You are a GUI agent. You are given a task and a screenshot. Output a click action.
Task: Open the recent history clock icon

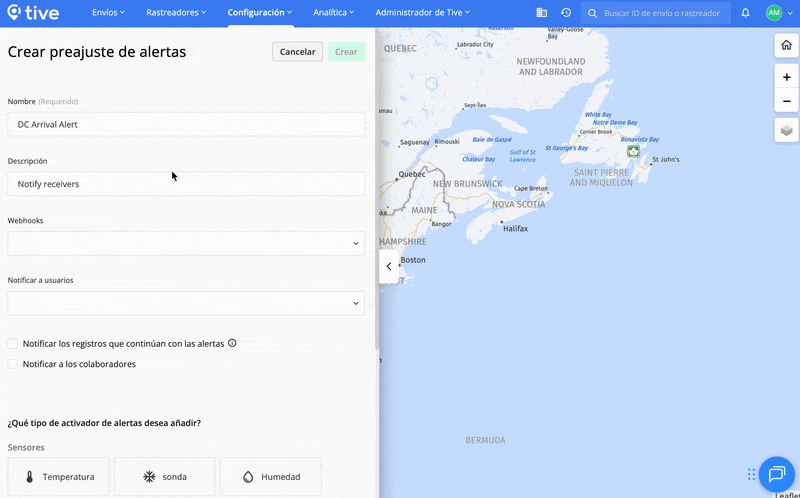click(566, 13)
